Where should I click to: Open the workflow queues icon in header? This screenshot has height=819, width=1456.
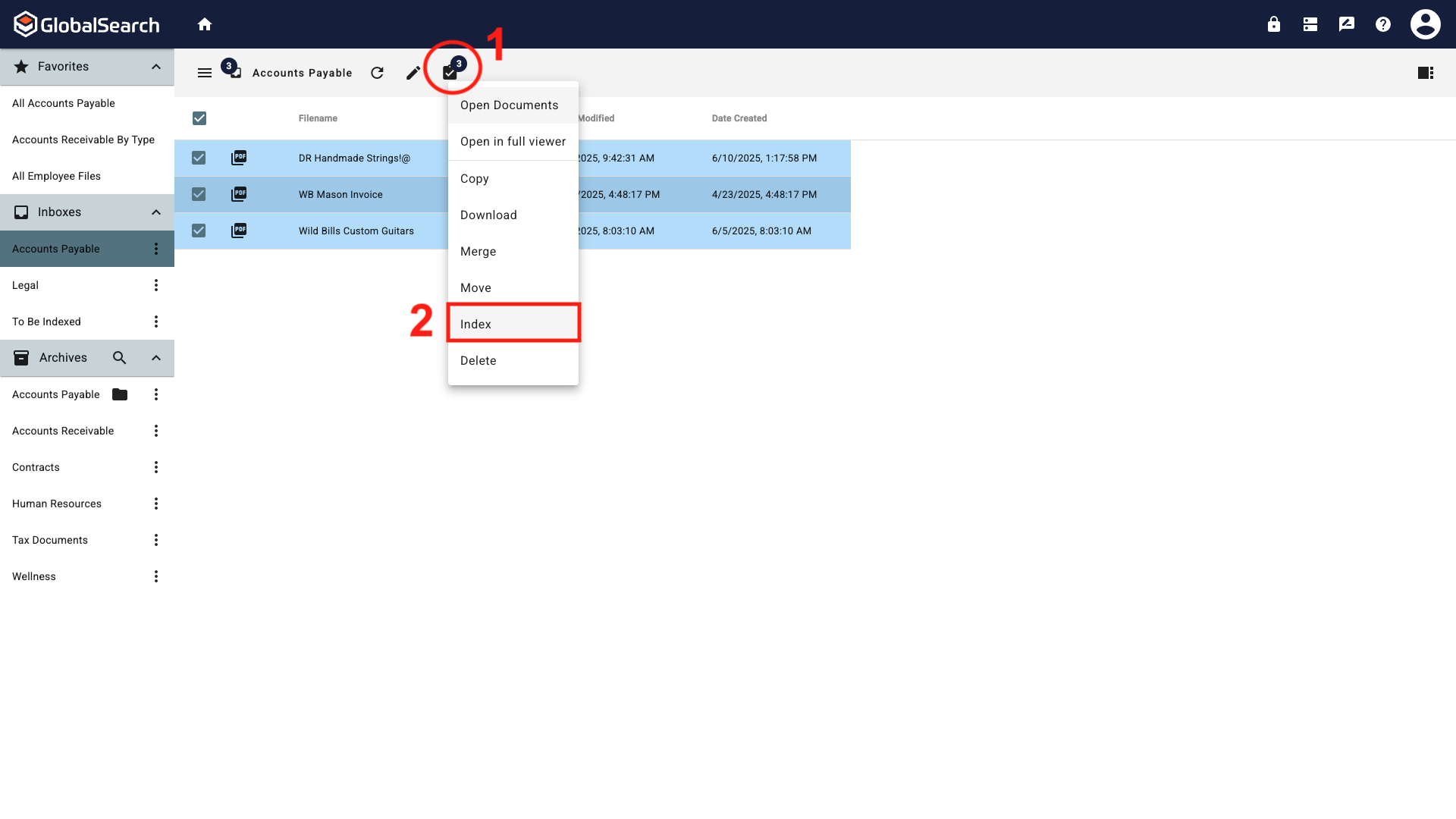(x=1310, y=24)
